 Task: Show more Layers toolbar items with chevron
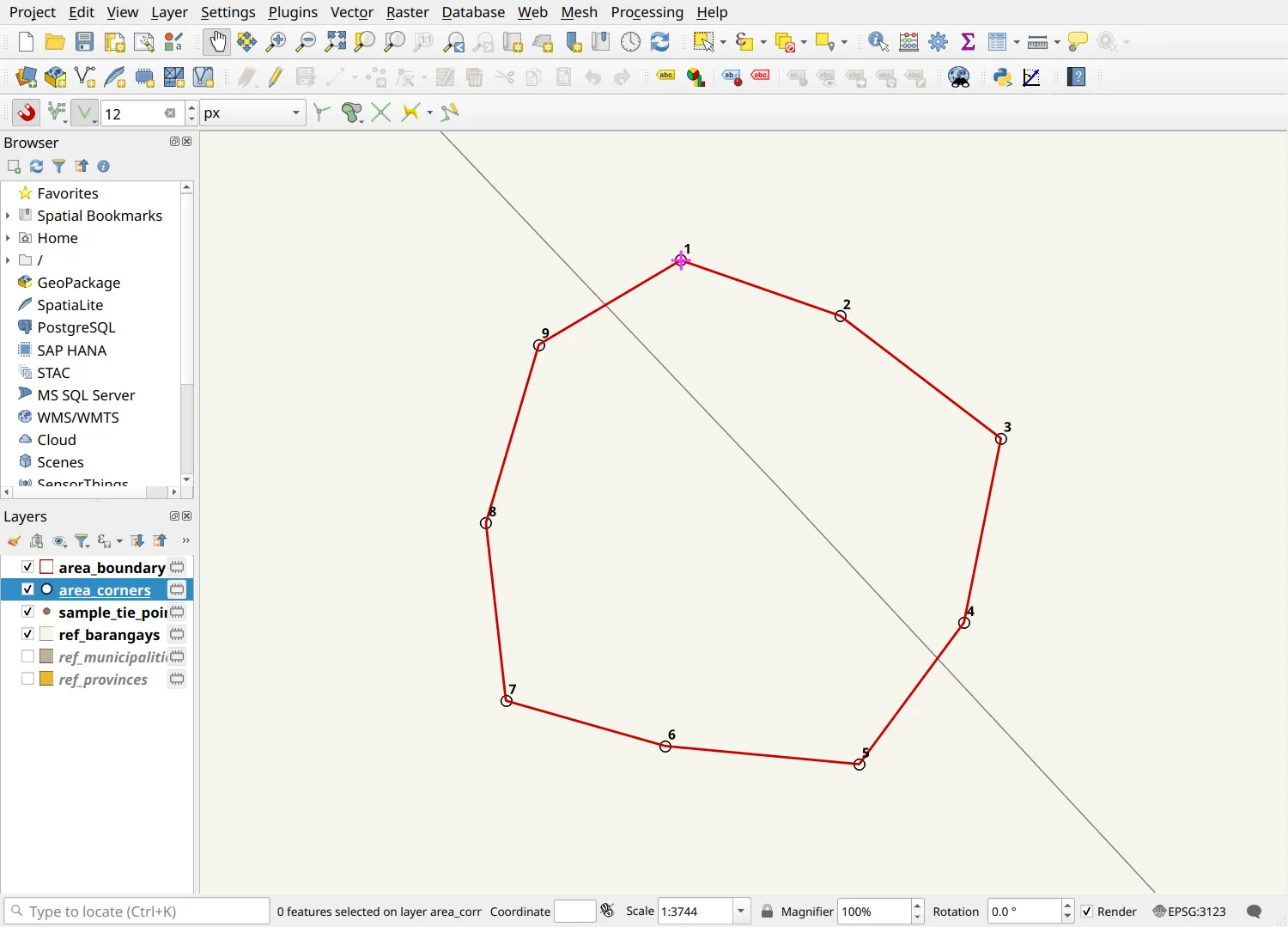(185, 540)
